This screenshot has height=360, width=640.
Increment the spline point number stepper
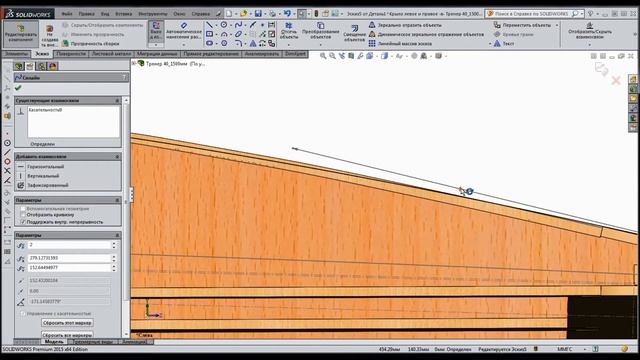coord(114,243)
